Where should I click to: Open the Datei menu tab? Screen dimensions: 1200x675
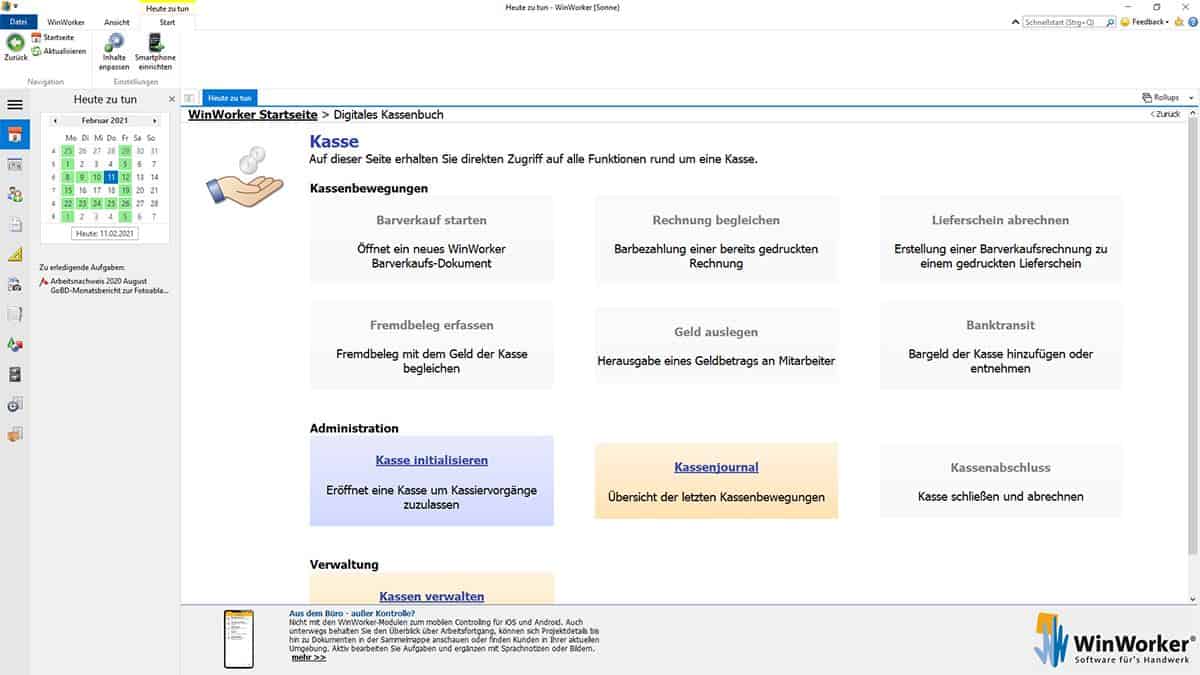[x=18, y=22]
